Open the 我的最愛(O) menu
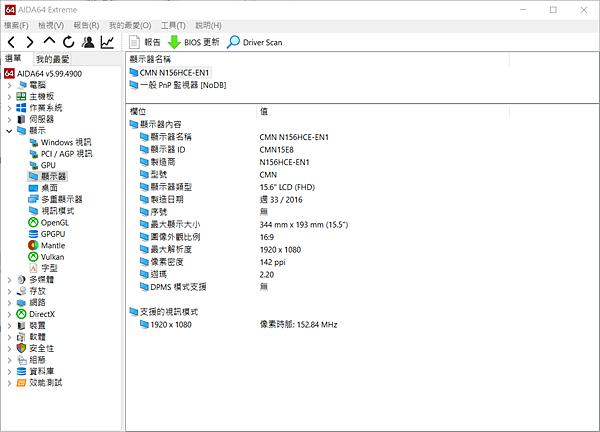Screen dimensions: 600x432 pos(130,26)
